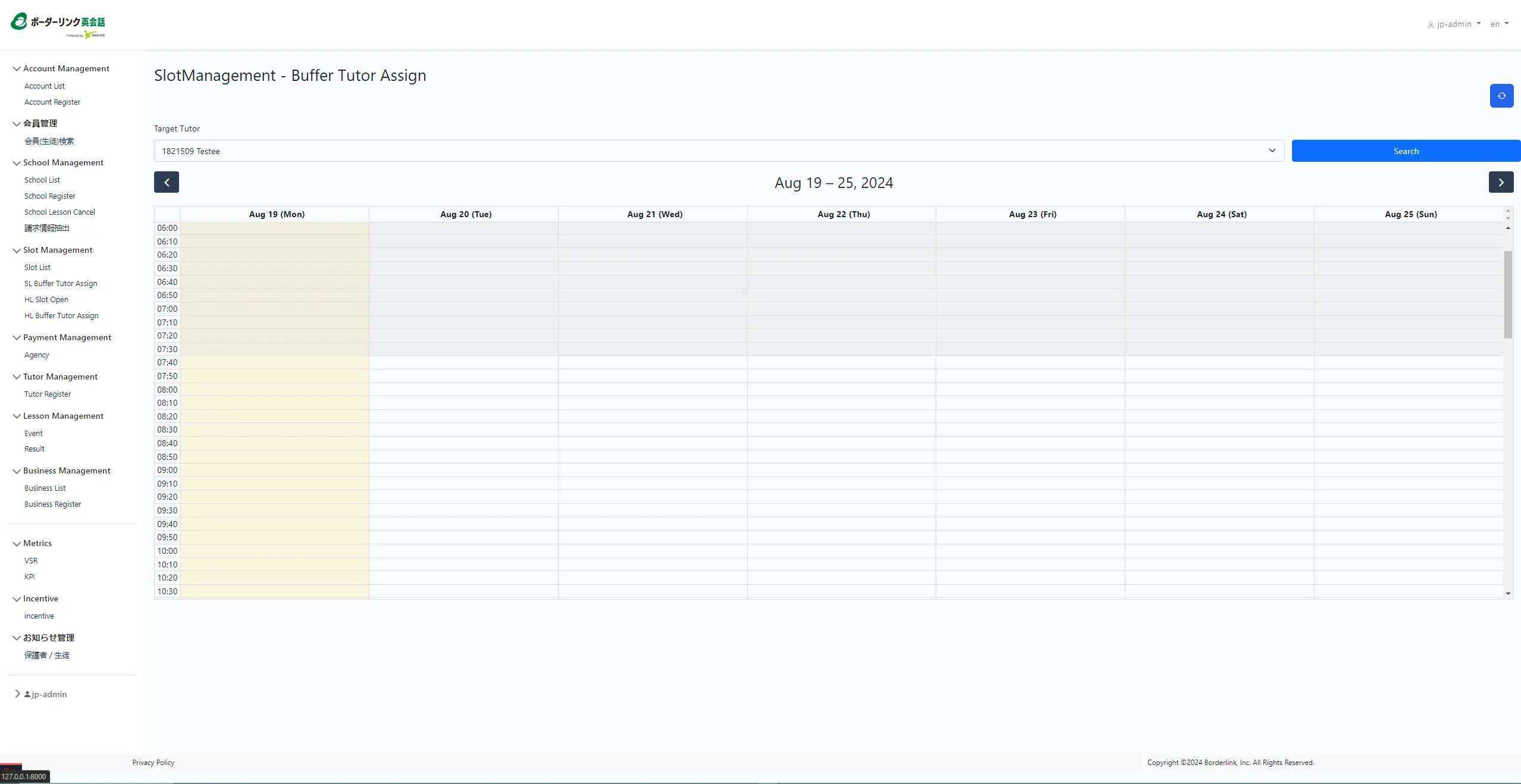
Task: Collapse the Metrics section chevron
Action: pyautogui.click(x=17, y=544)
